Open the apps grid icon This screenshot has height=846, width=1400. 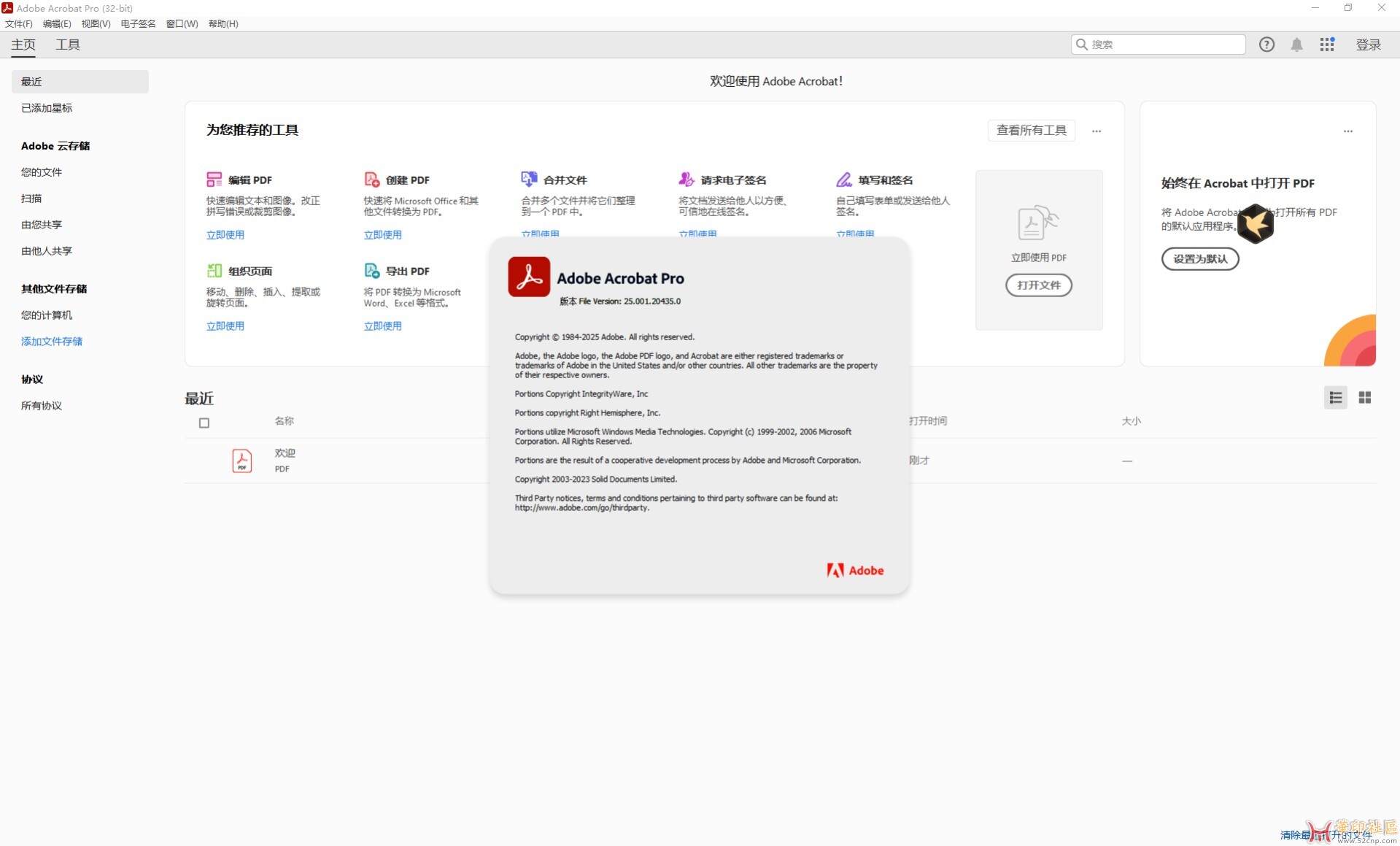click(1327, 45)
